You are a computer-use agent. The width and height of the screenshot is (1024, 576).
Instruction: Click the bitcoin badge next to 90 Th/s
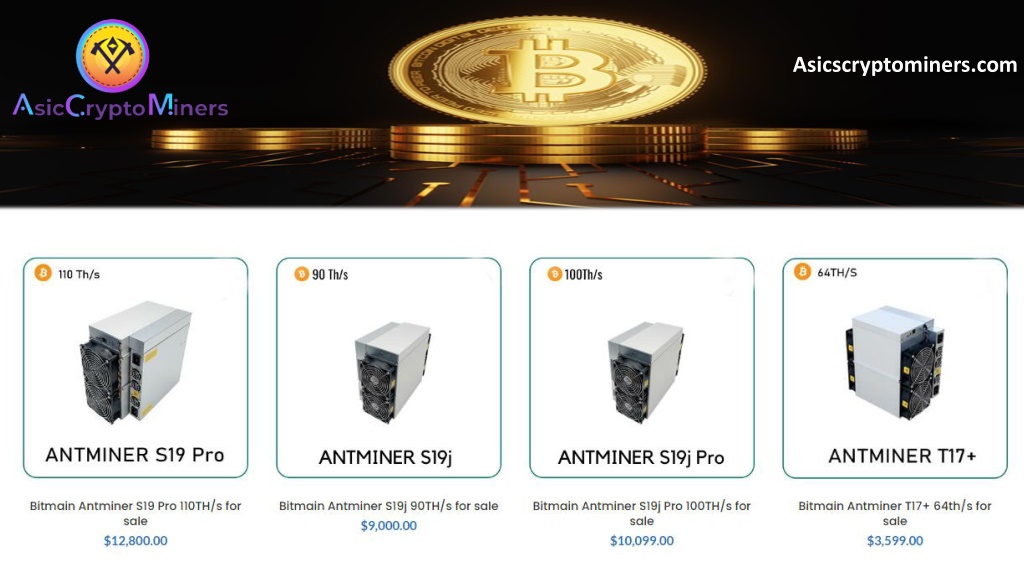tap(301, 274)
